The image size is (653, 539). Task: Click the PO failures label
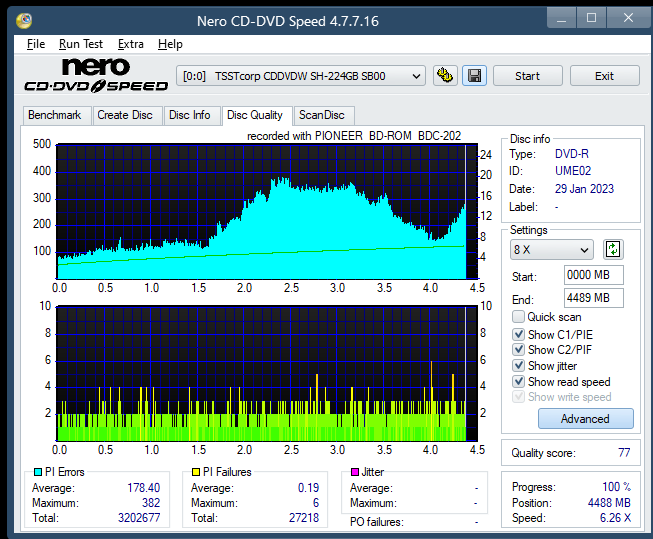coord(376,522)
